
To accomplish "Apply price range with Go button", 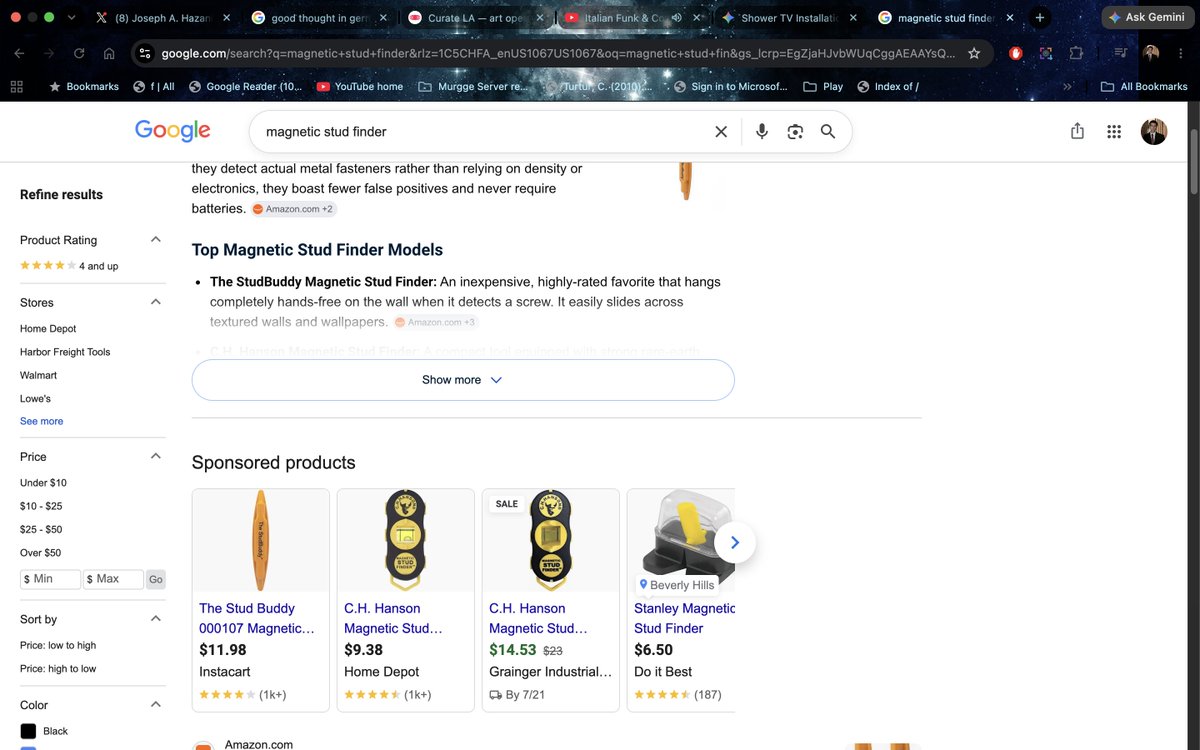I will tap(155, 579).
